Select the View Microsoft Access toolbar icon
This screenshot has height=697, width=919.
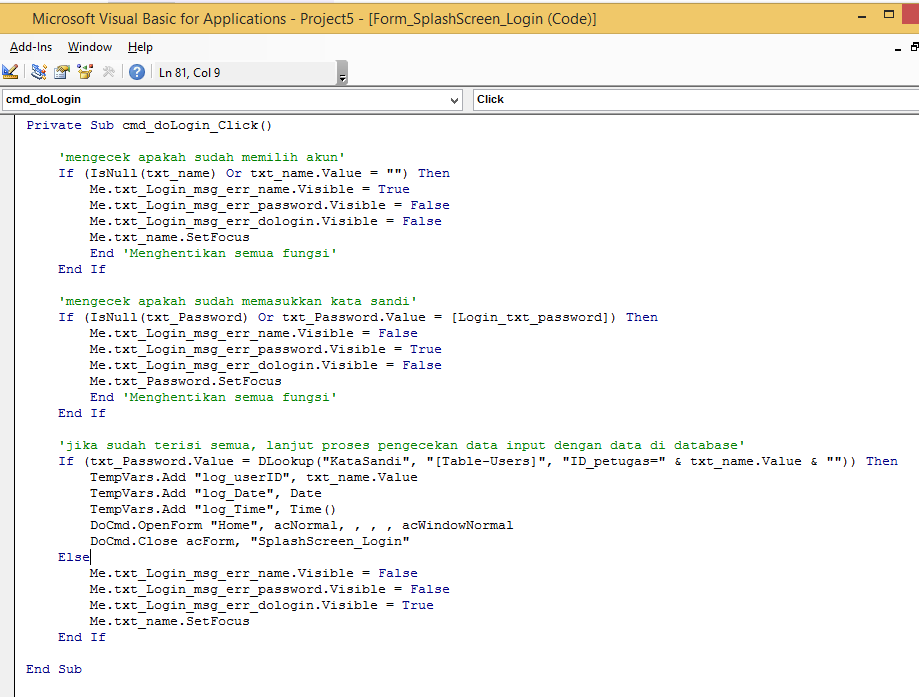coord(10,71)
